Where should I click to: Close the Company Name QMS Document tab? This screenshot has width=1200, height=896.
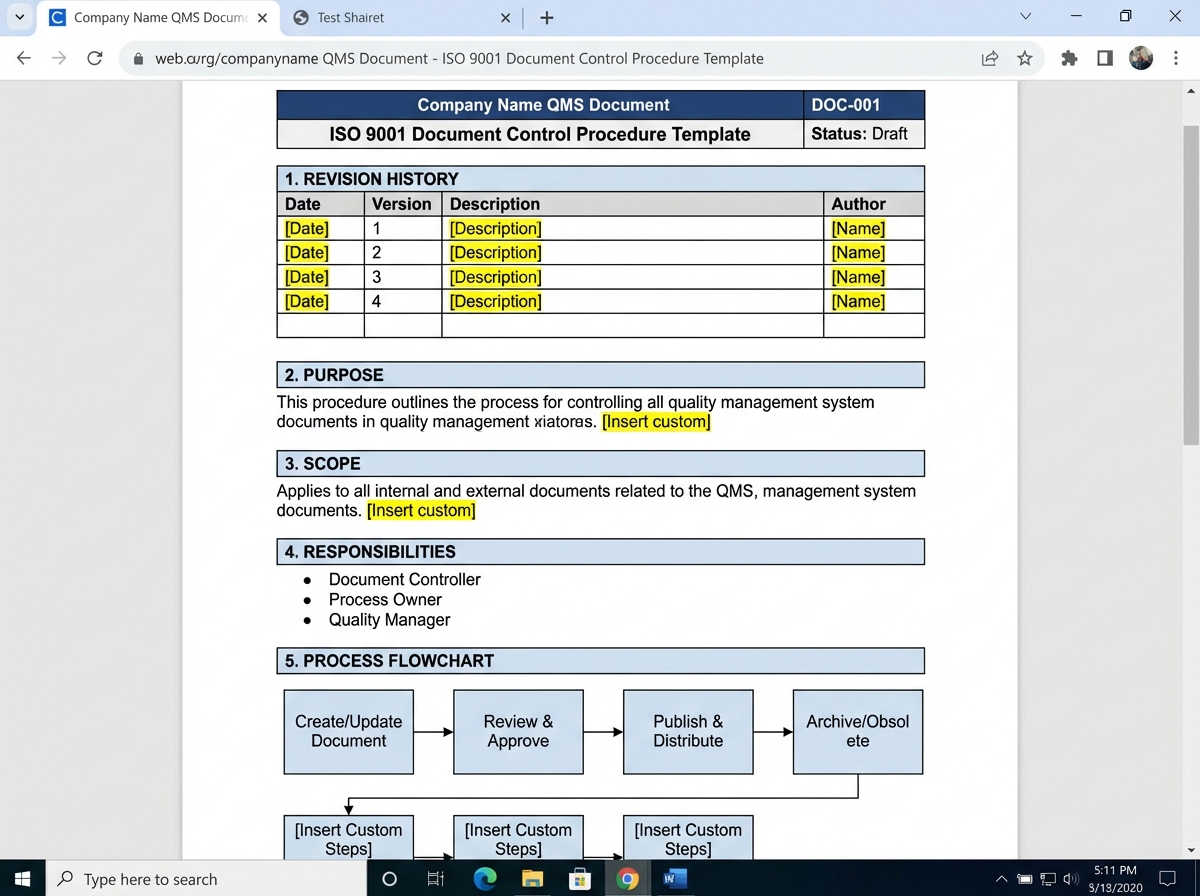pyautogui.click(x=262, y=18)
